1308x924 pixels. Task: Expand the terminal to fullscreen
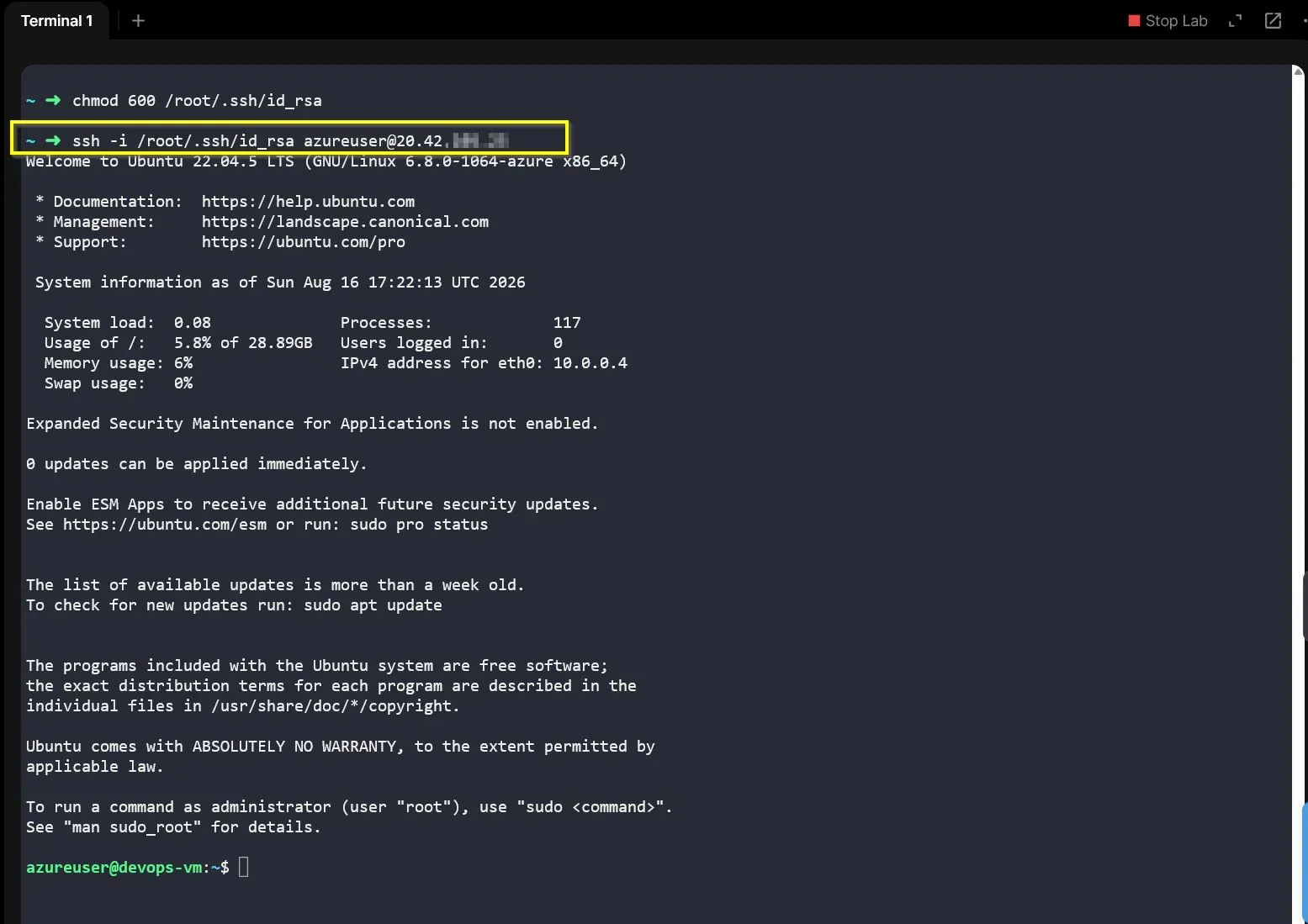pos(1235,21)
